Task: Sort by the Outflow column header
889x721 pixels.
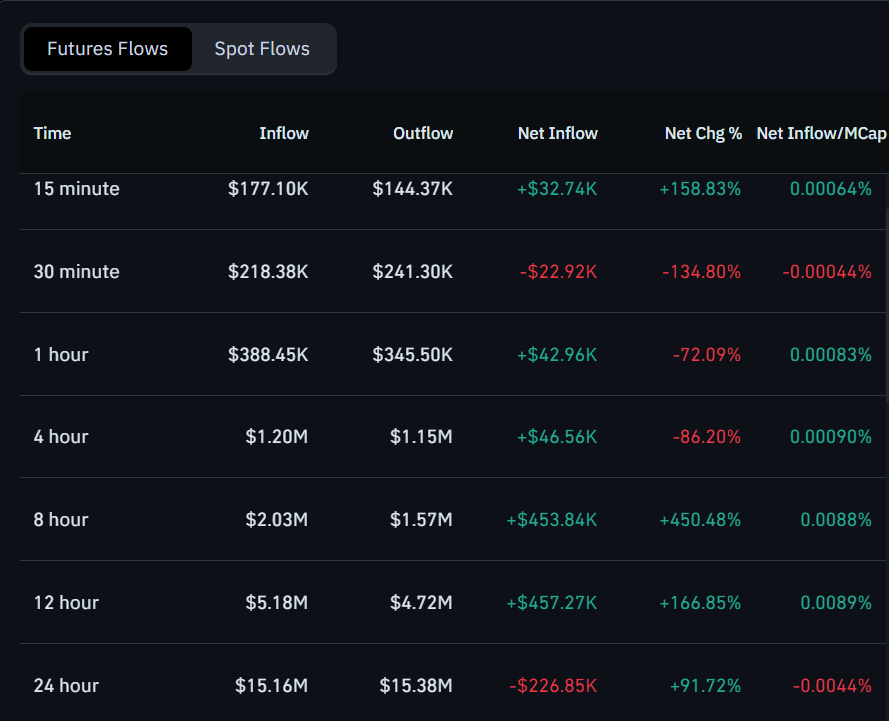Action: pyautogui.click(x=422, y=133)
